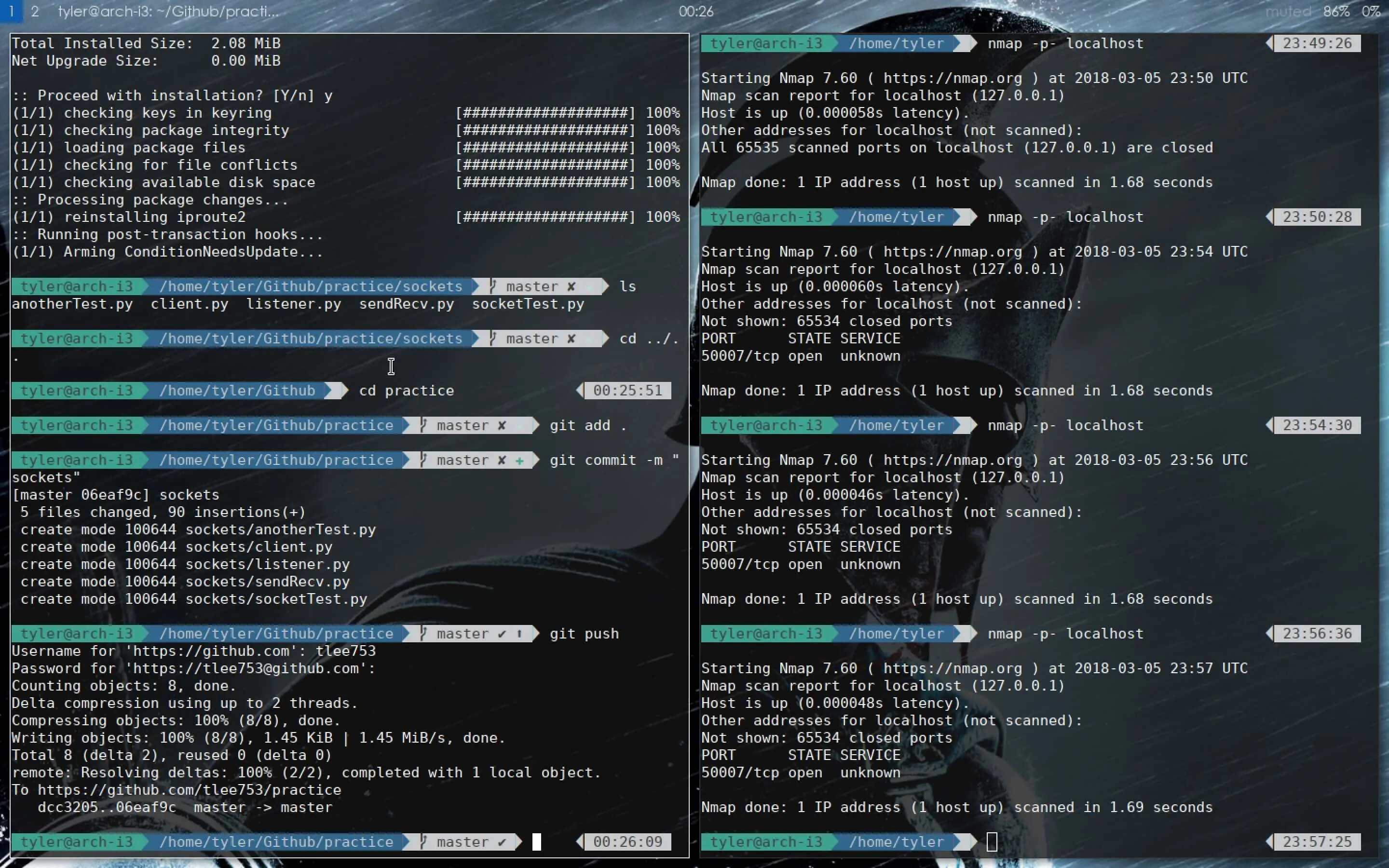The width and height of the screenshot is (1389, 868).
Task: Click the green plus staged indicator on commit prompt
Action: (x=519, y=460)
